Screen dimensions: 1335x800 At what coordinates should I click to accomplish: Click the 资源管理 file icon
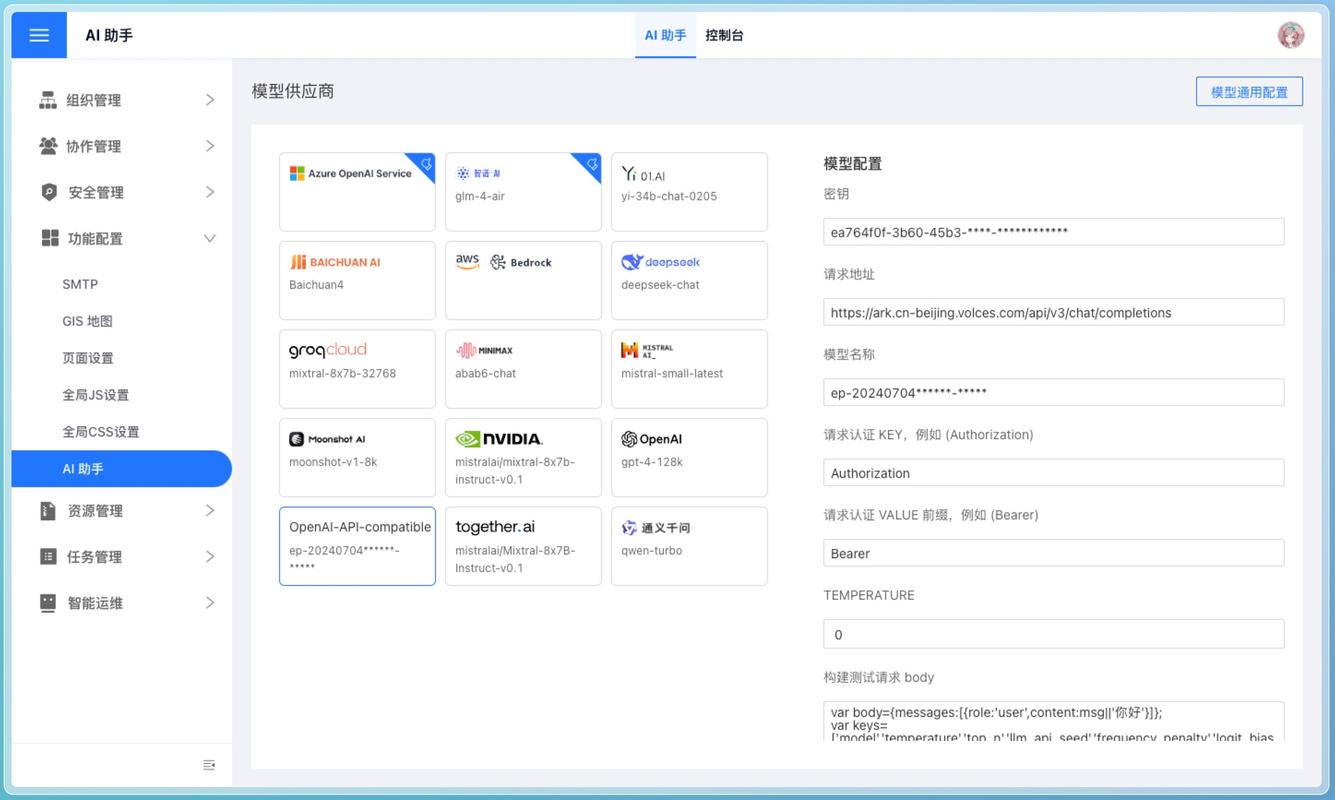tap(48, 510)
